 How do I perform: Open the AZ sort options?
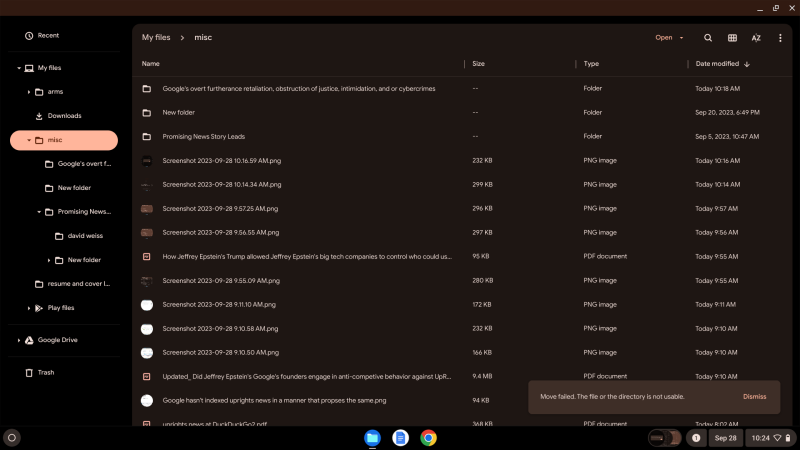[756, 38]
